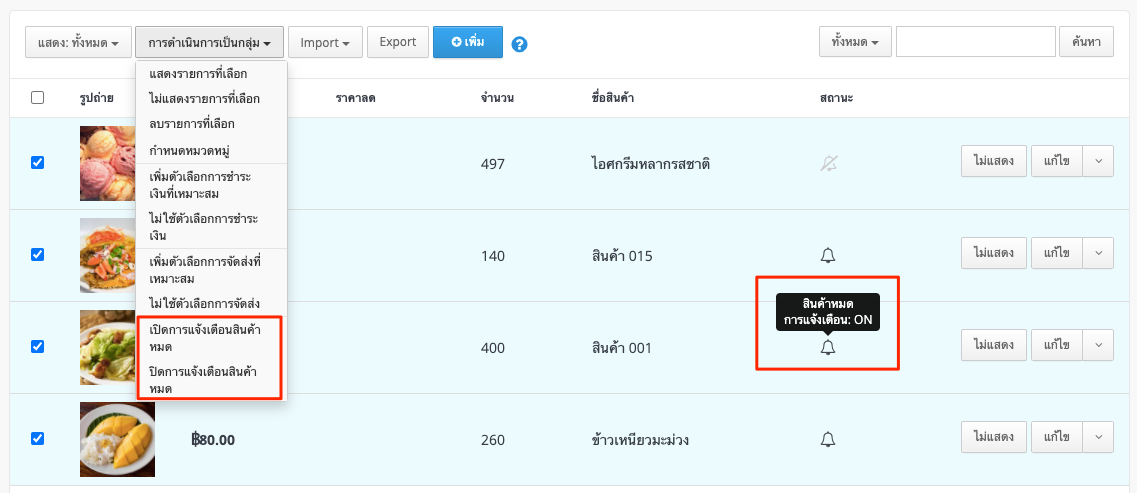1137x493 pixels.
Task: Choose ไม่แสดงรายการที่เลือก menu item
Action: point(212,99)
